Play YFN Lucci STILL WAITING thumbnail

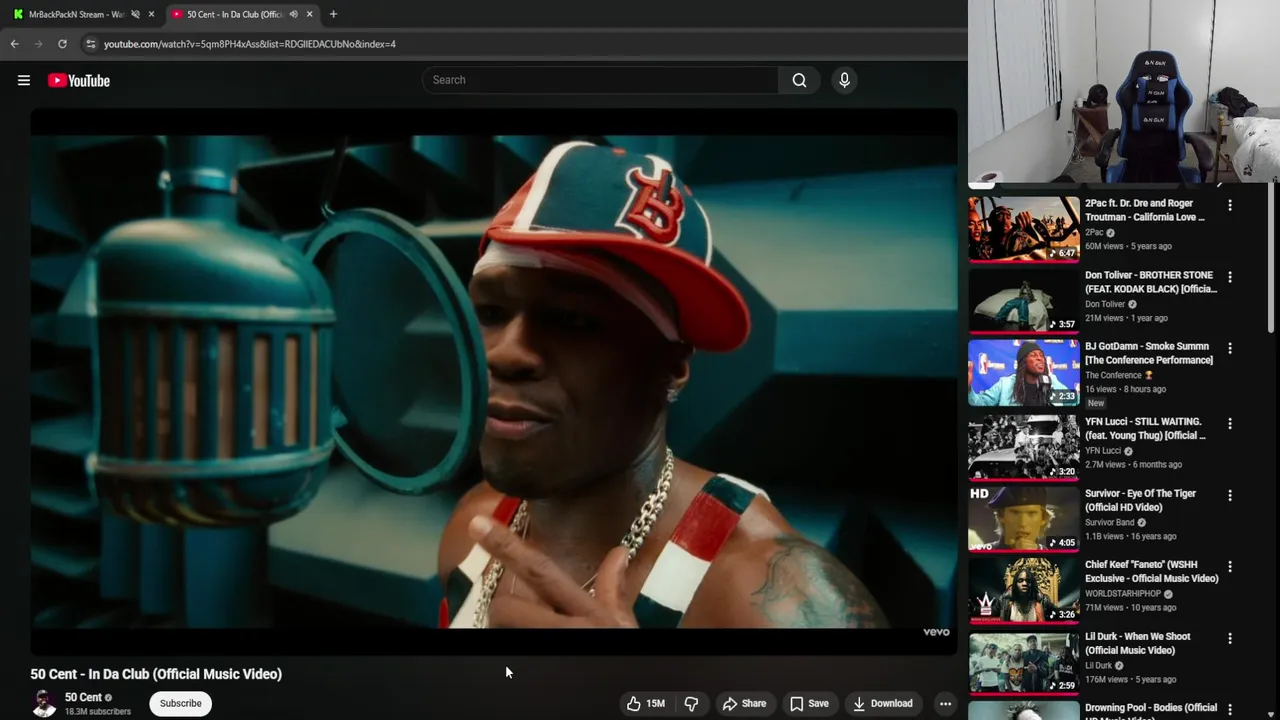1024,447
